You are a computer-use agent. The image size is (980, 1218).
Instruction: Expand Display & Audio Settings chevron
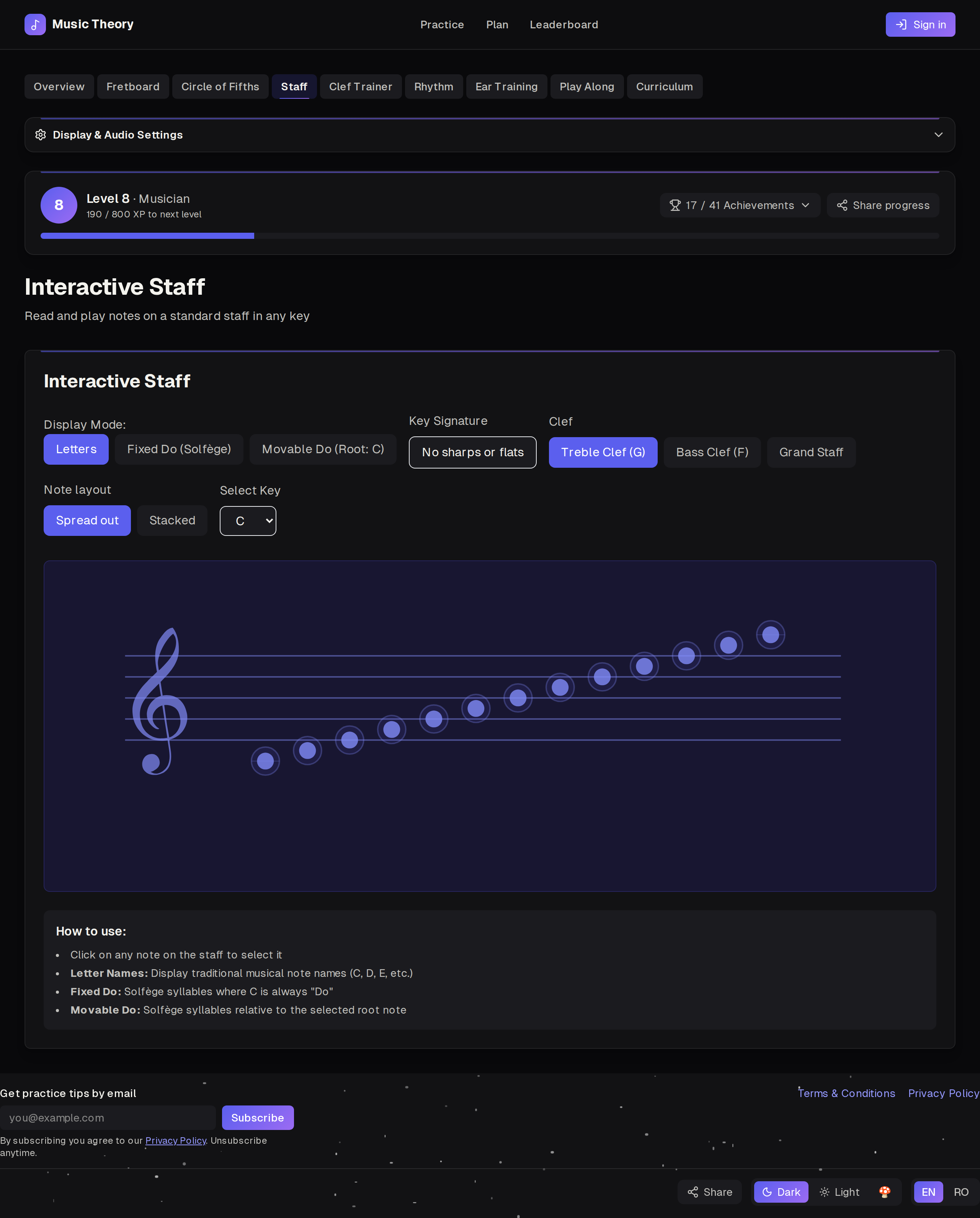coord(938,134)
